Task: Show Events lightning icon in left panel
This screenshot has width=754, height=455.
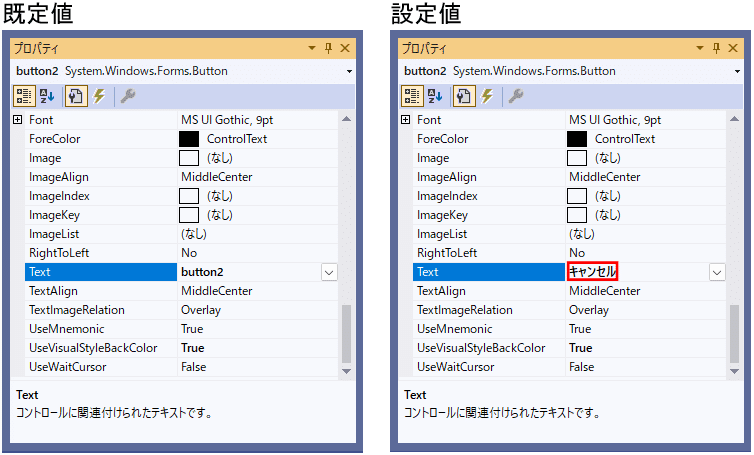Action: (99, 96)
